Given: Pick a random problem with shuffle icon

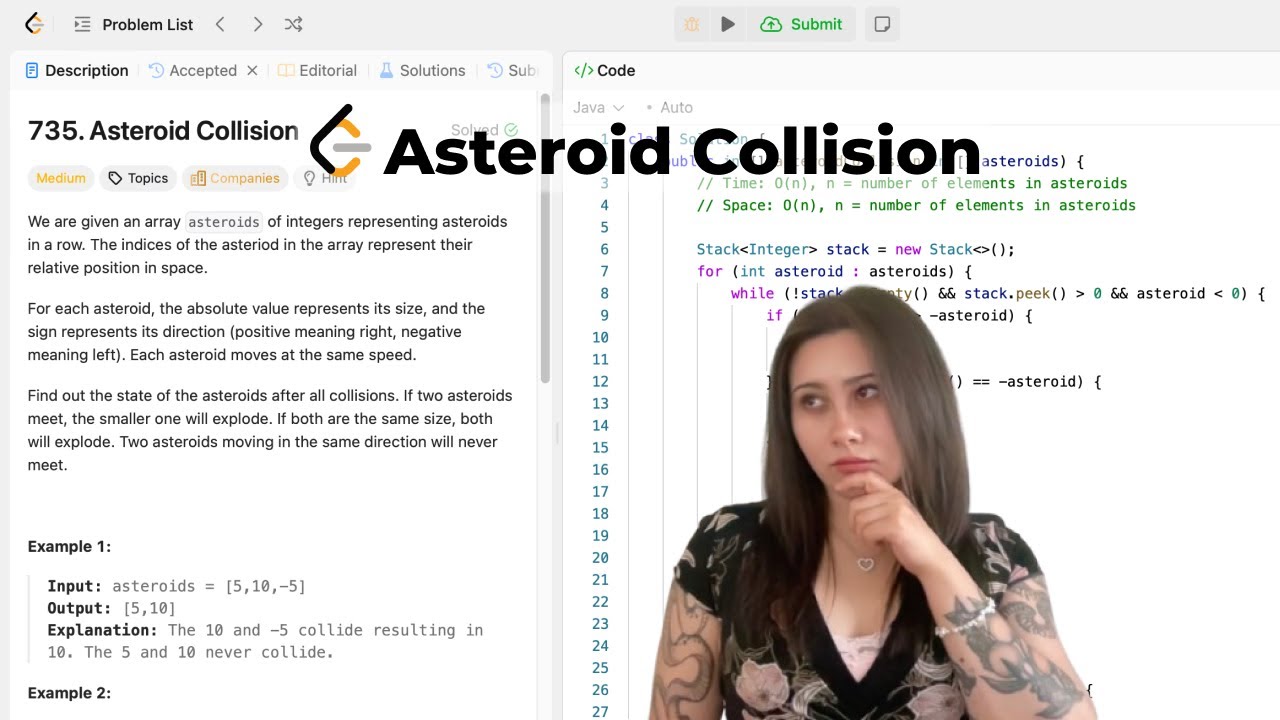Looking at the screenshot, I should (293, 24).
